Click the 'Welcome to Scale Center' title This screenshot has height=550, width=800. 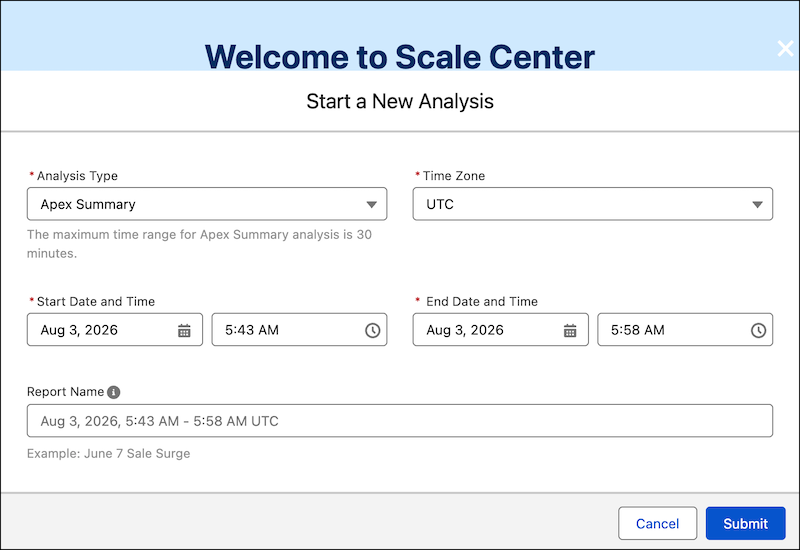coord(399,57)
